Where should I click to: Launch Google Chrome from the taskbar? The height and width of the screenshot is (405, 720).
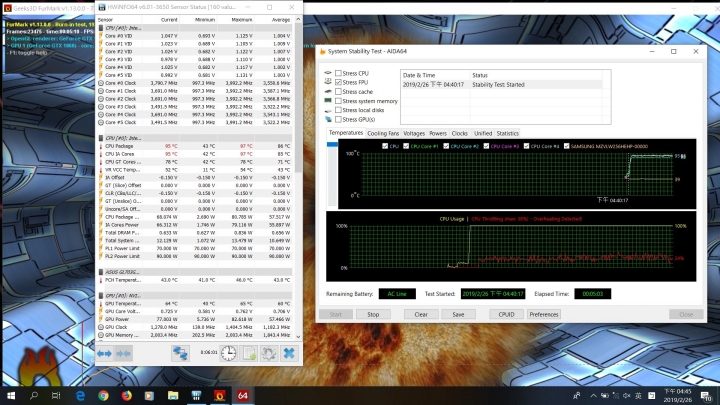(103, 395)
